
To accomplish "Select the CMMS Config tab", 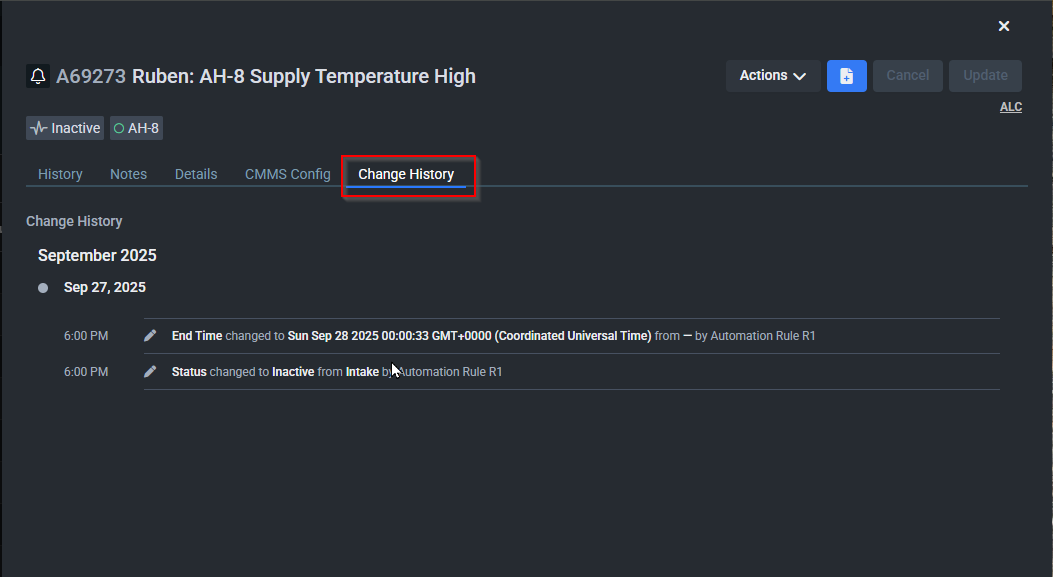I will (288, 174).
